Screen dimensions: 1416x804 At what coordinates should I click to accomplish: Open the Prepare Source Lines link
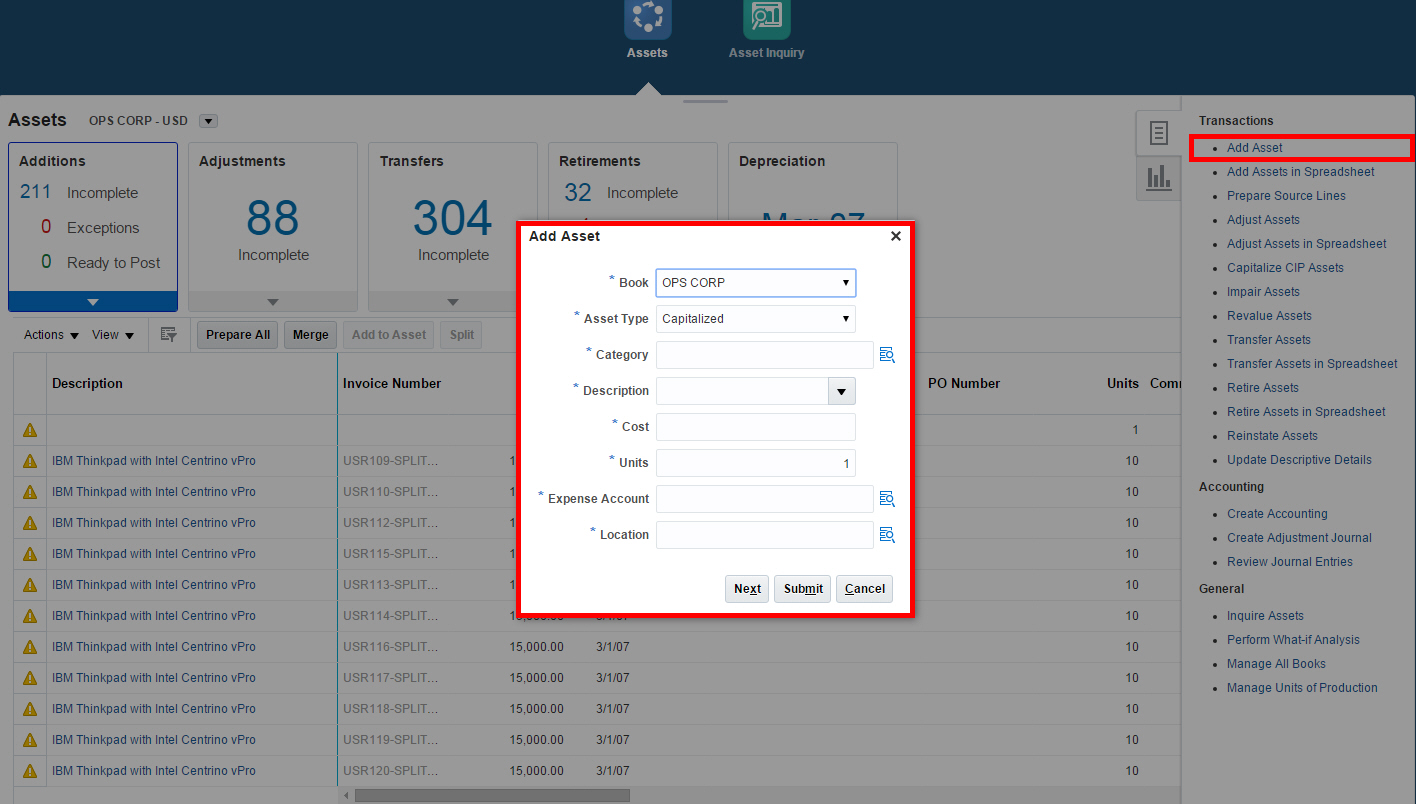[x=1286, y=196]
